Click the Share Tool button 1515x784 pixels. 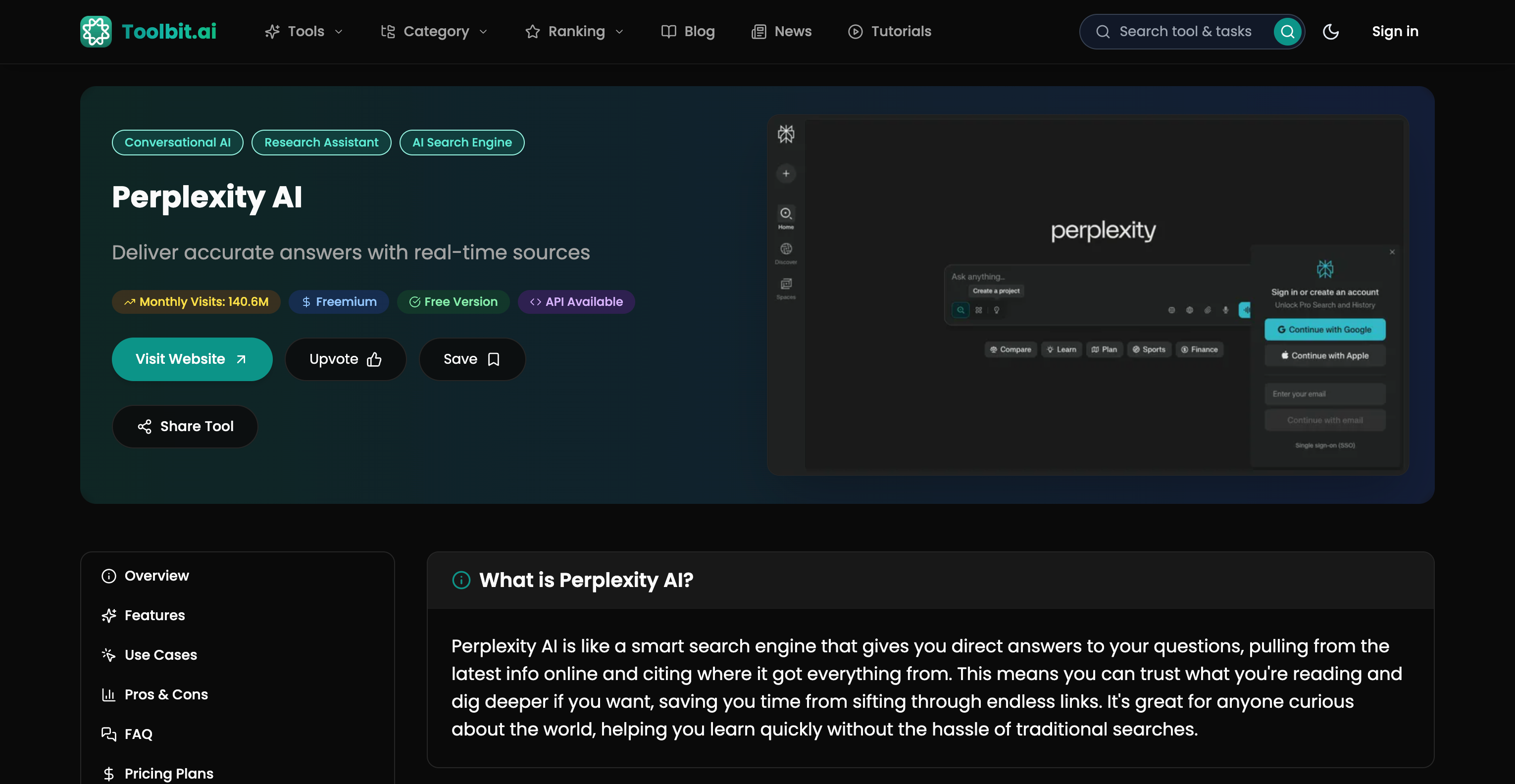click(185, 427)
